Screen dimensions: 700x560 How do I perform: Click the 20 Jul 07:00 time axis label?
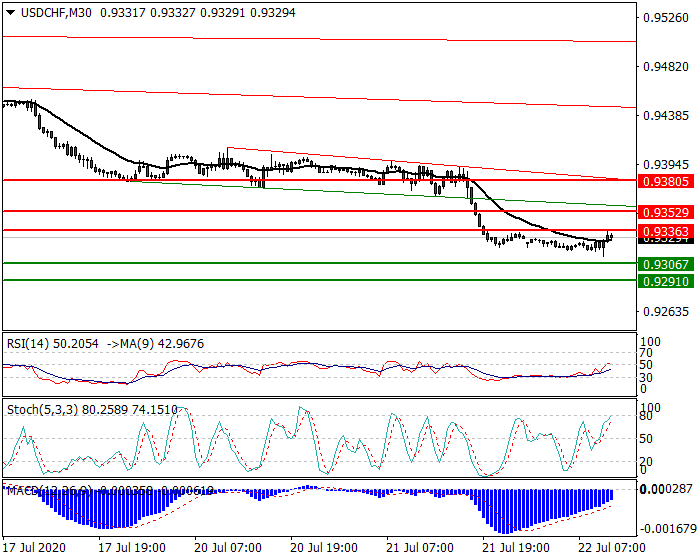click(x=228, y=548)
